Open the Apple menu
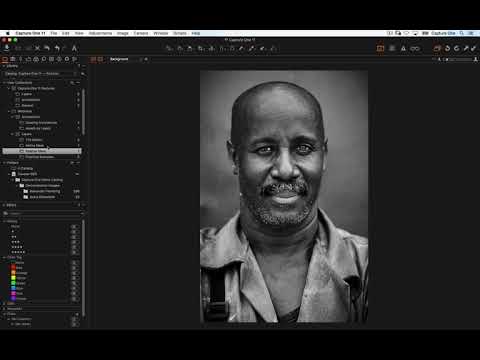Image resolution: width=480 pixels, height=360 pixels. (x=7, y=33)
